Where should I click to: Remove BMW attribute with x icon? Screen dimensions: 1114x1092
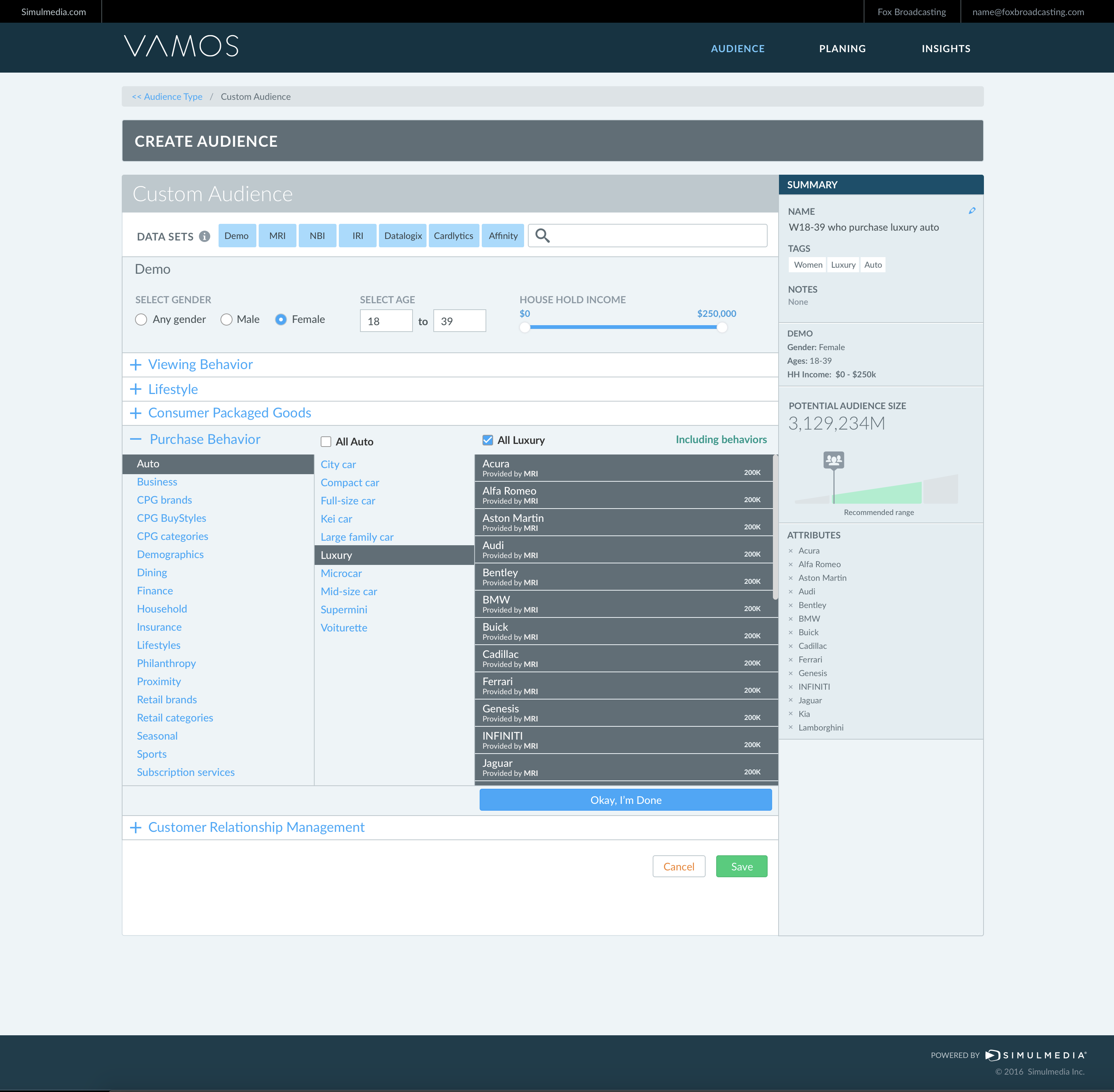point(790,619)
